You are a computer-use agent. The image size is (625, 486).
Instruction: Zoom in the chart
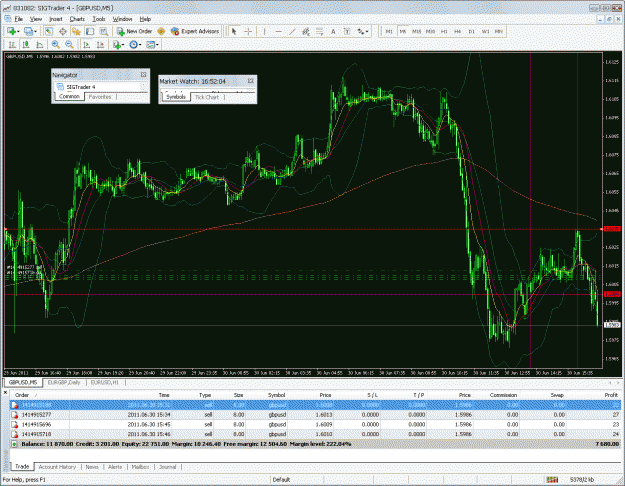(55, 45)
